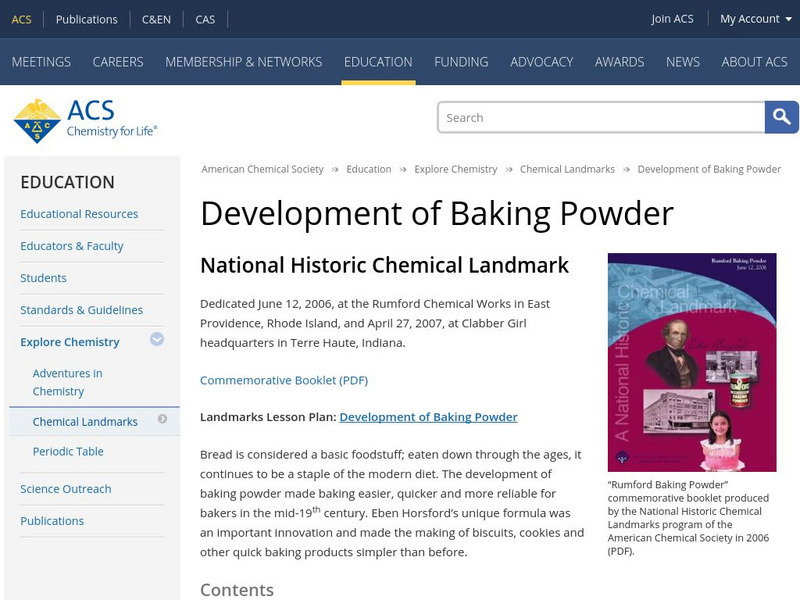Click the search magnifier icon
Image resolution: width=800 pixels, height=600 pixels.
tap(780, 117)
